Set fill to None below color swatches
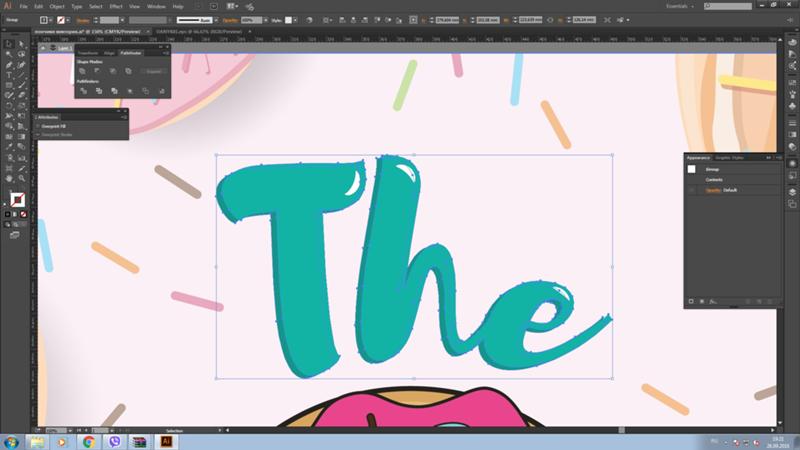The height and width of the screenshot is (450, 800). pos(23,214)
